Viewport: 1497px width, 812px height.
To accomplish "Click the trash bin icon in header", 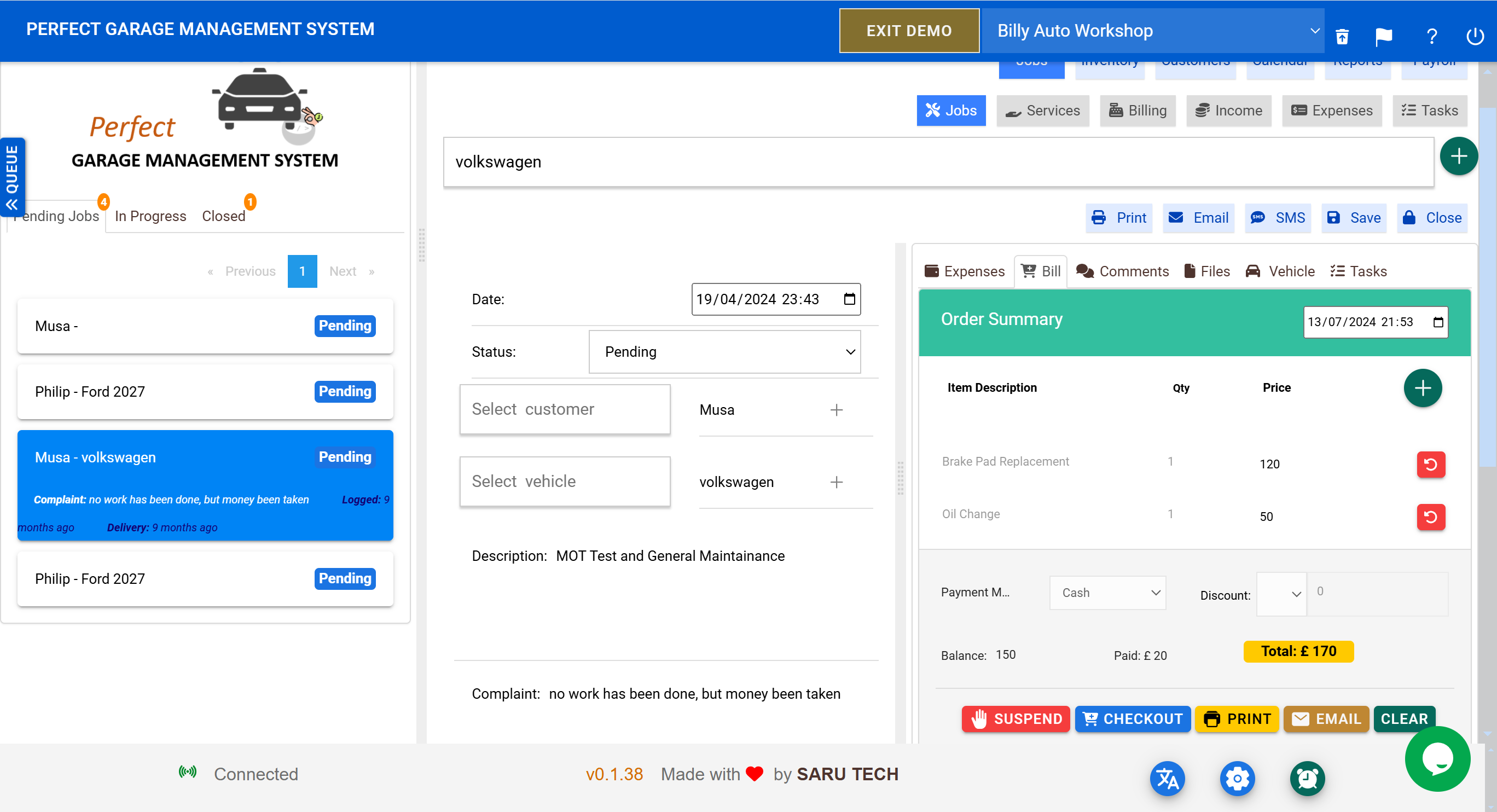I will [x=1342, y=37].
